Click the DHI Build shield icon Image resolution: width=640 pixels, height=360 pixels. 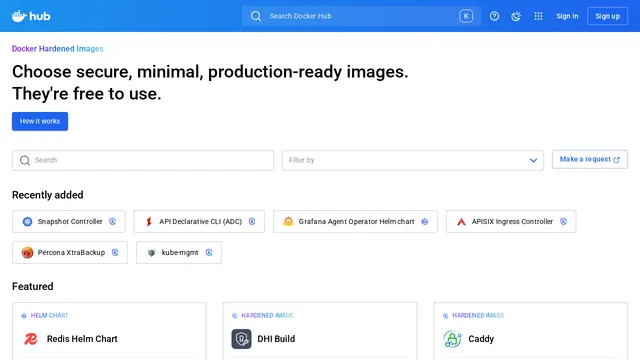coord(242,339)
